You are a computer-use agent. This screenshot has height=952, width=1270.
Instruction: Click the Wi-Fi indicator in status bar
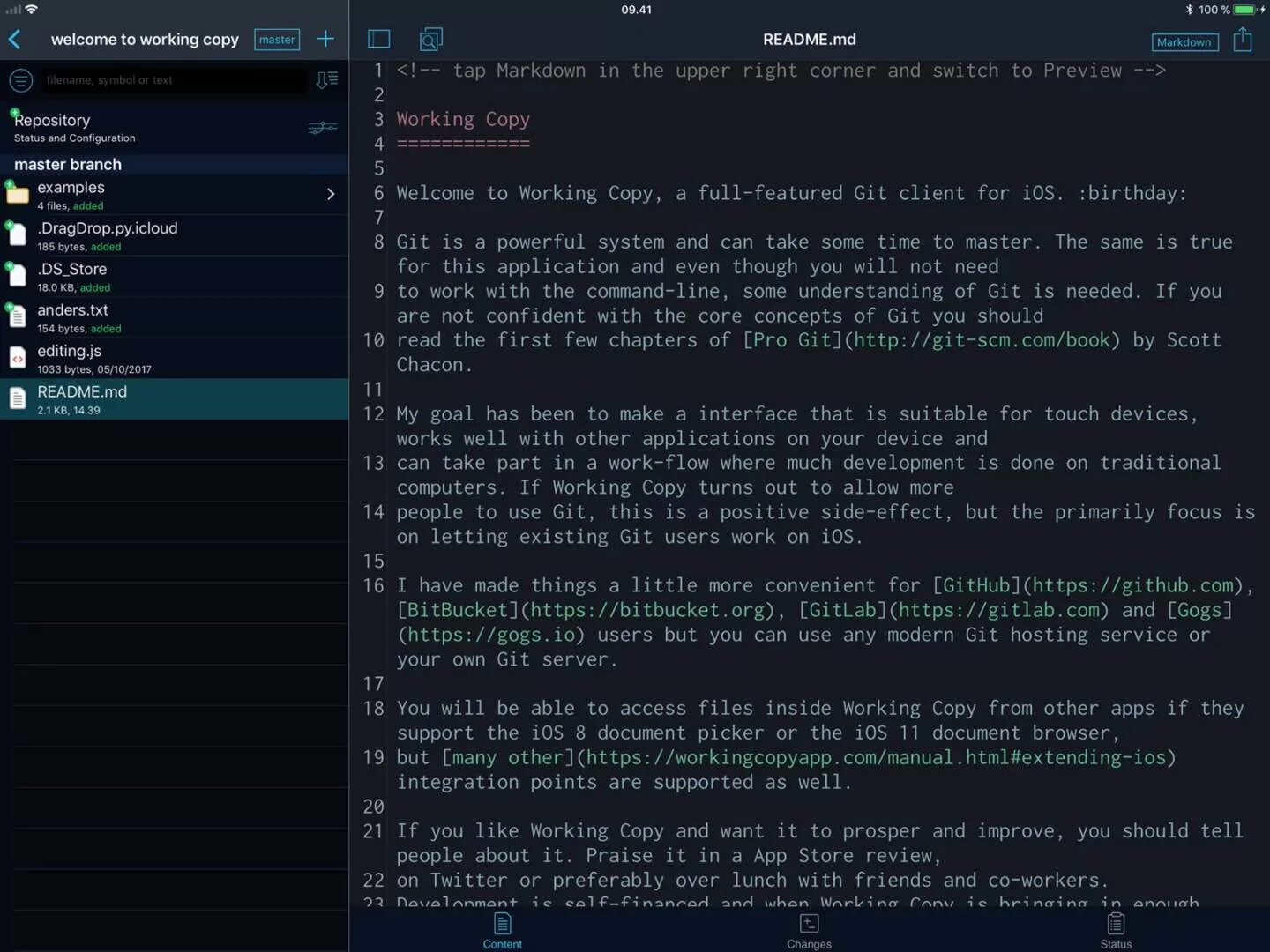pos(32,9)
